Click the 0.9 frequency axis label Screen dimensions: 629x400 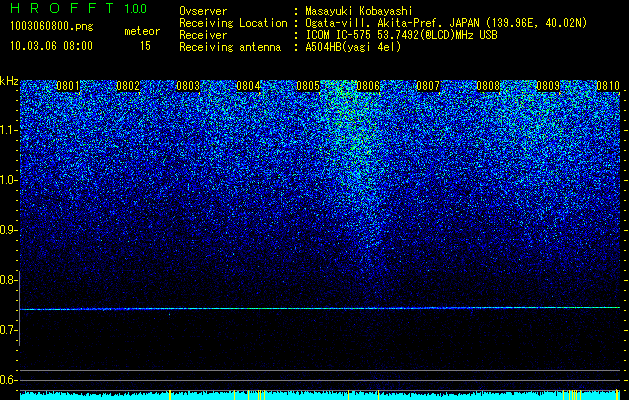click(x=8, y=230)
